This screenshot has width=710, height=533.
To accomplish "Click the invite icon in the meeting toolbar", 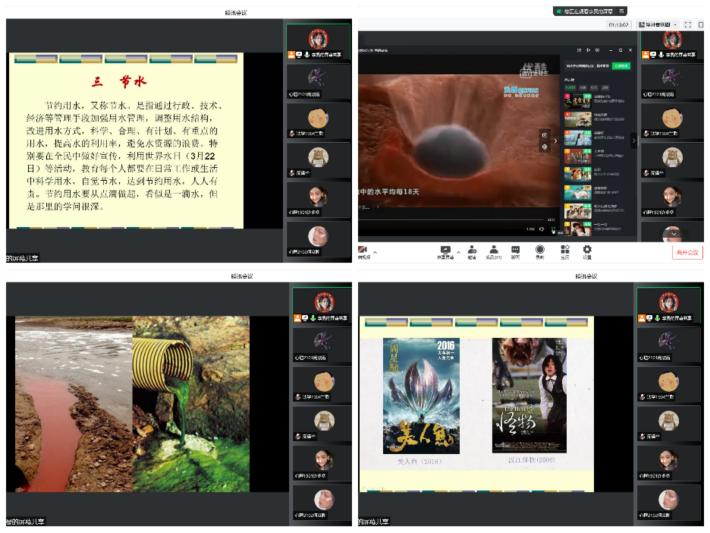I will click(472, 250).
